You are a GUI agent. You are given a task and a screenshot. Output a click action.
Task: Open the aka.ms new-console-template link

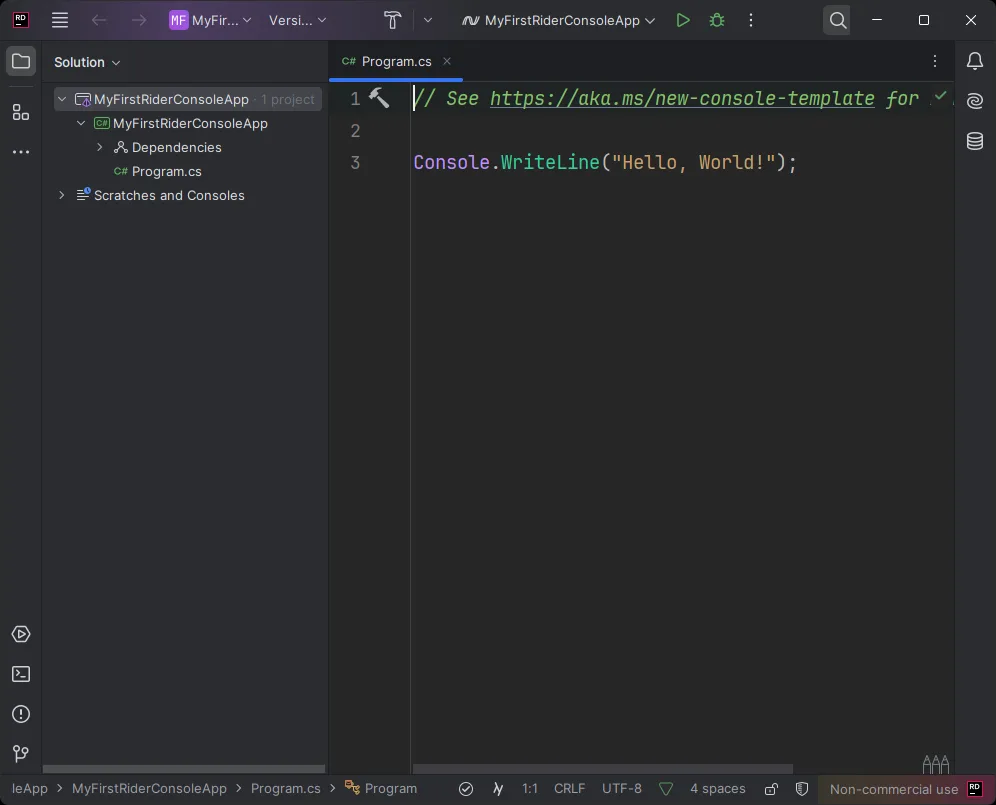point(682,98)
